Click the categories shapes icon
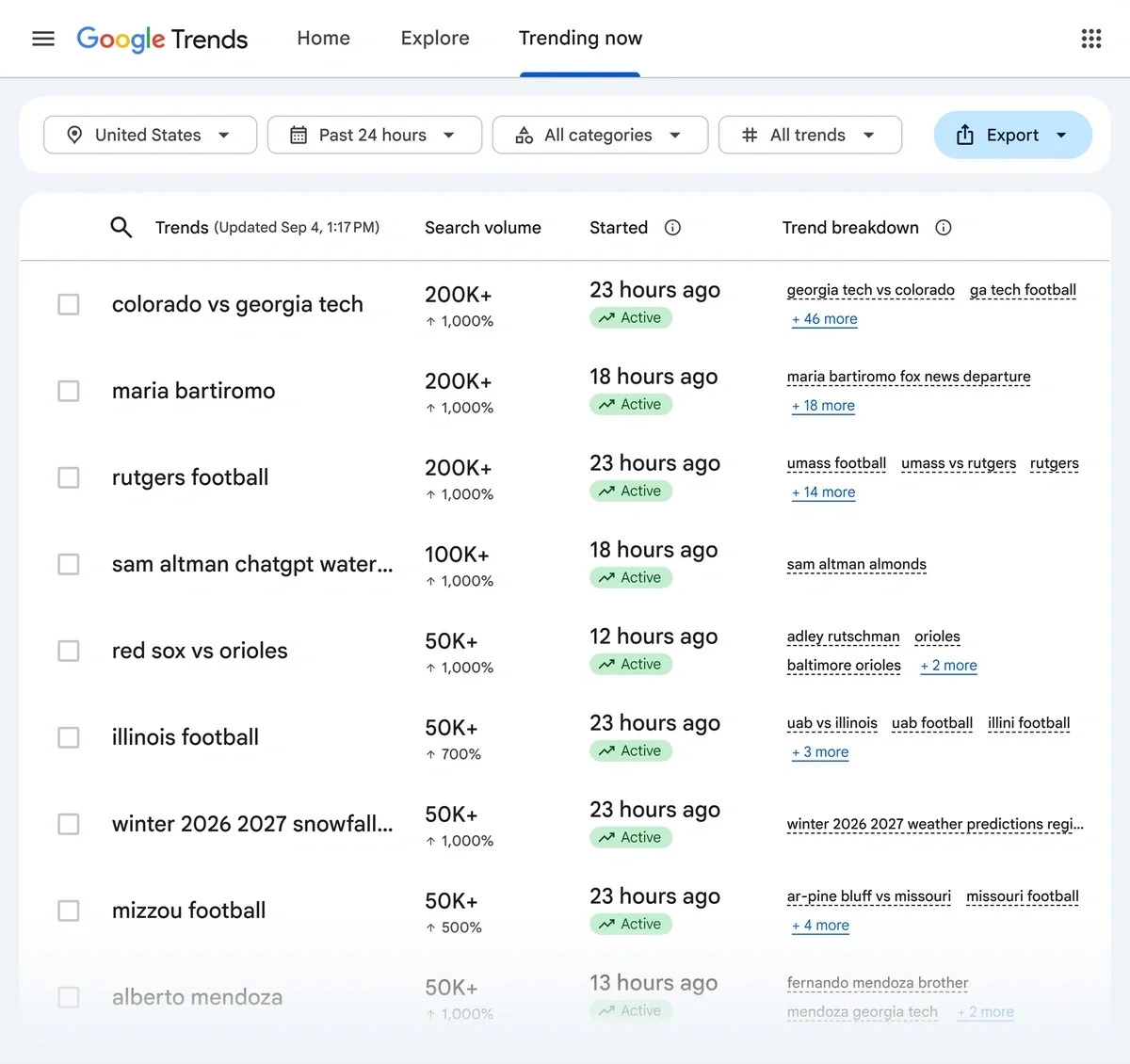The image size is (1130, 1064). tap(525, 135)
